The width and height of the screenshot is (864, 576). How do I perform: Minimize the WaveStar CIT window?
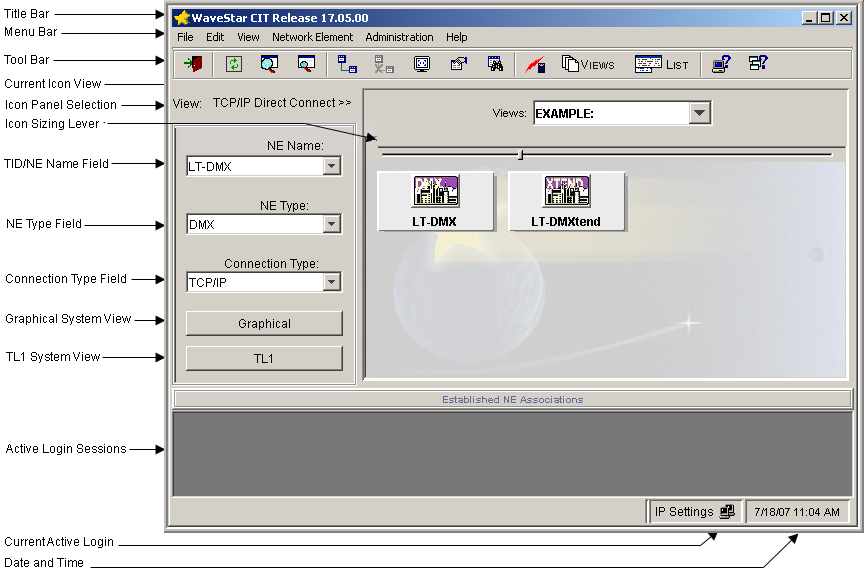pos(809,18)
